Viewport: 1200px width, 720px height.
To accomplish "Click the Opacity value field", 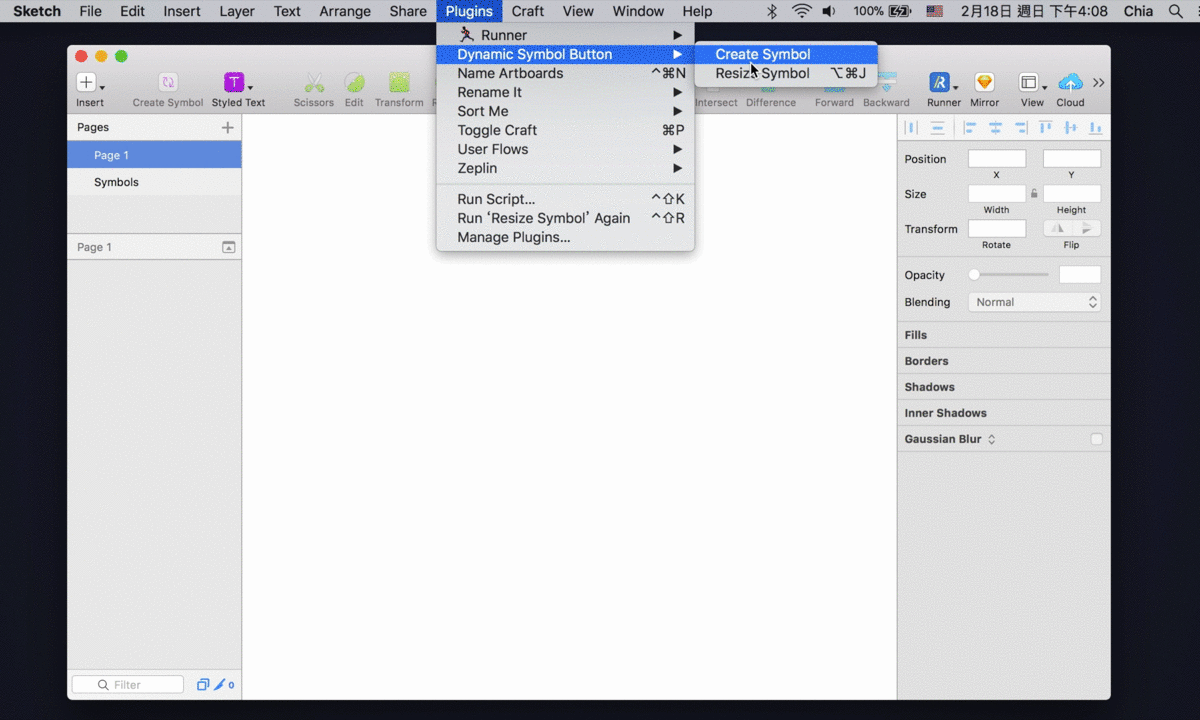I will (x=1080, y=275).
